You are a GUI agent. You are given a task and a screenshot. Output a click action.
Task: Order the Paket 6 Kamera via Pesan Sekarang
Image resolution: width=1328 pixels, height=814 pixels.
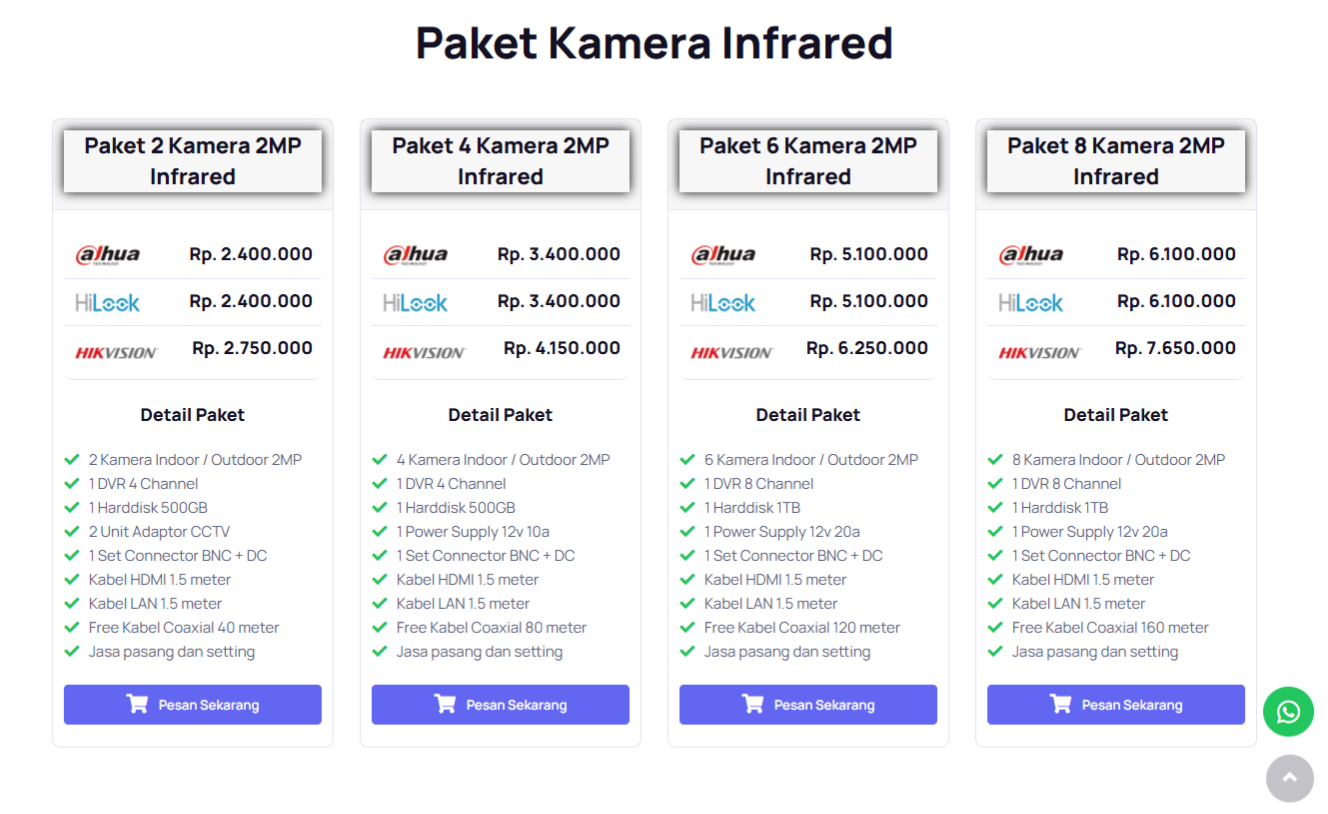pos(808,704)
